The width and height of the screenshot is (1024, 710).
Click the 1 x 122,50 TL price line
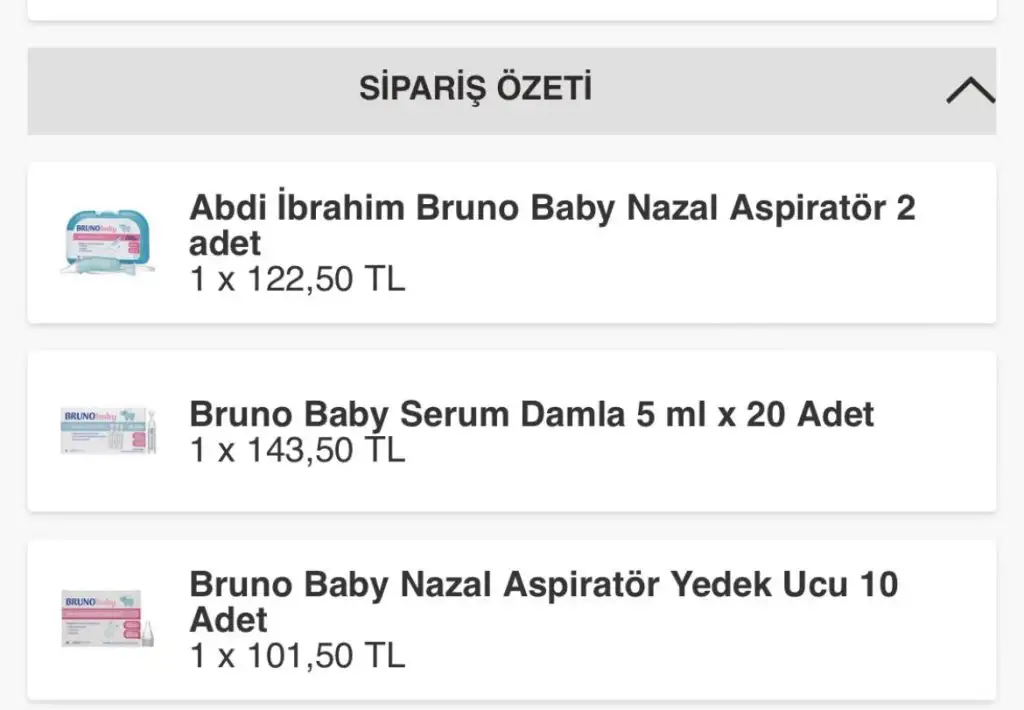tap(297, 279)
